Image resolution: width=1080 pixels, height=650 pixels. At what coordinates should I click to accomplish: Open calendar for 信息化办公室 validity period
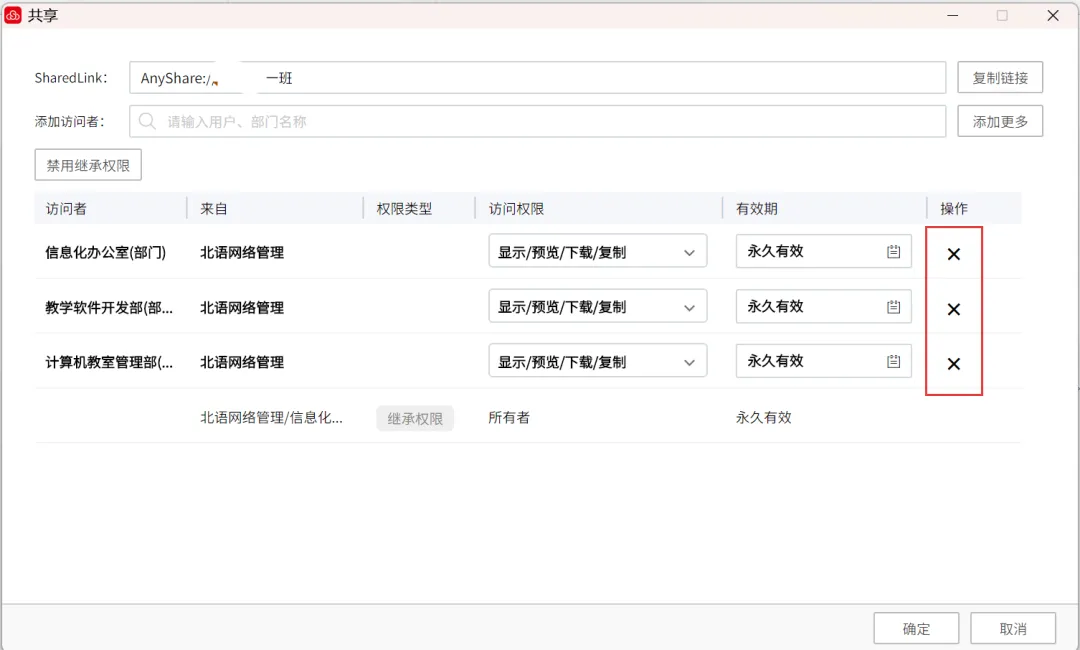893,251
